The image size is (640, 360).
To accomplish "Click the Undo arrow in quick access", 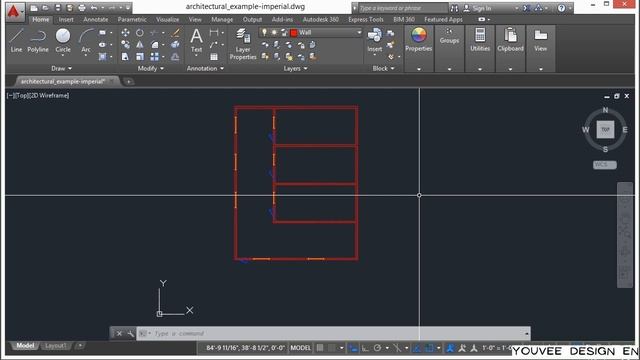I will tap(94, 8).
